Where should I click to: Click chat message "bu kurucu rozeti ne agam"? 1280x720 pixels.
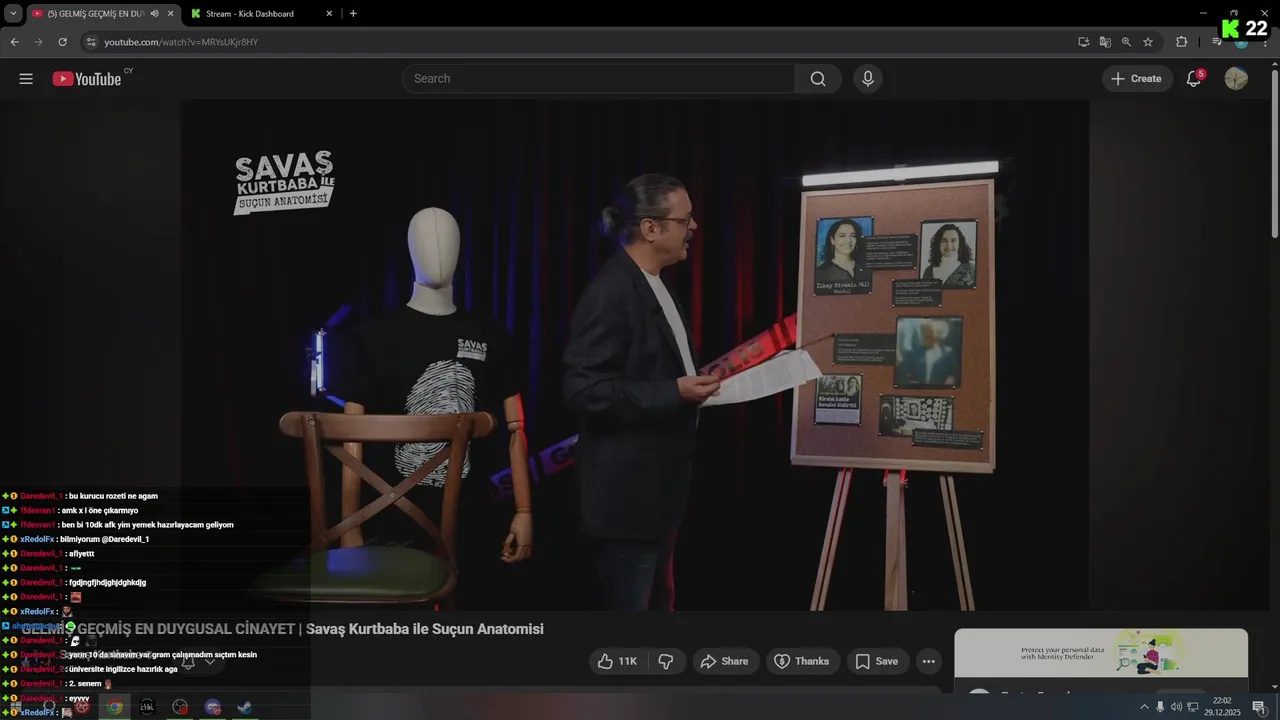[113, 496]
